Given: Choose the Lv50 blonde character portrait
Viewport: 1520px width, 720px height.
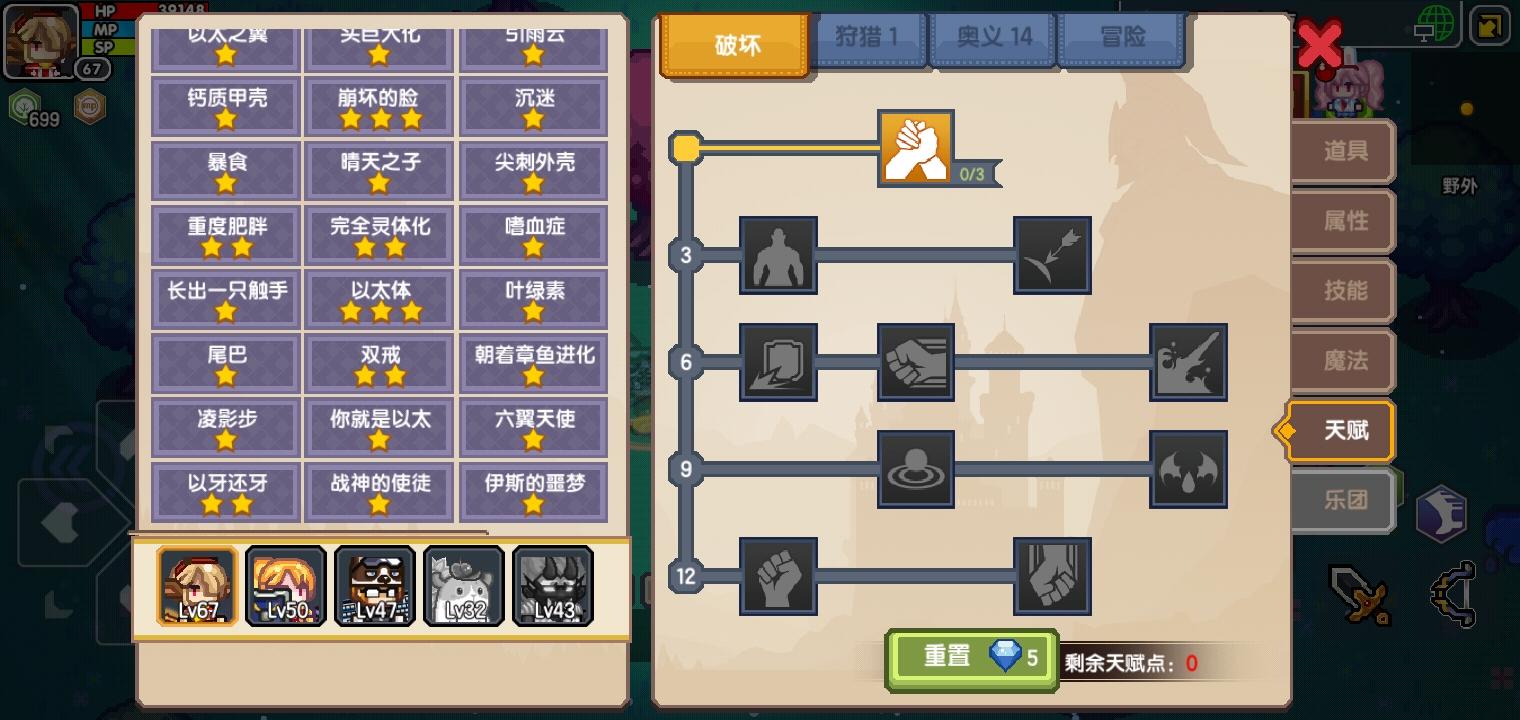Looking at the screenshot, I should tap(286, 586).
